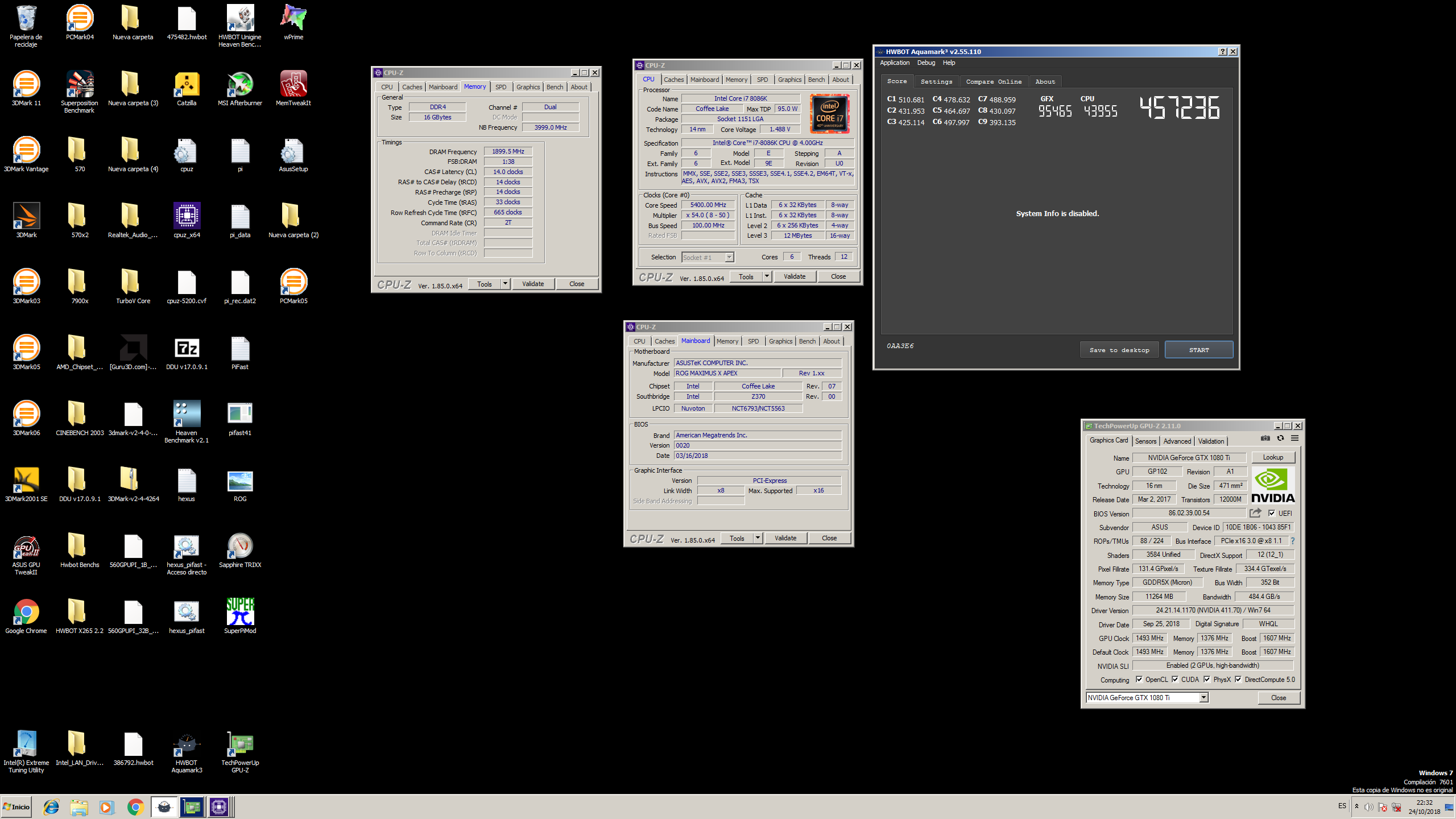Viewport: 1456px width, 819px height.
Task: Open Sapphire TRIXX desktop icon
Action: pyautogui.click(x=240, y=551)
